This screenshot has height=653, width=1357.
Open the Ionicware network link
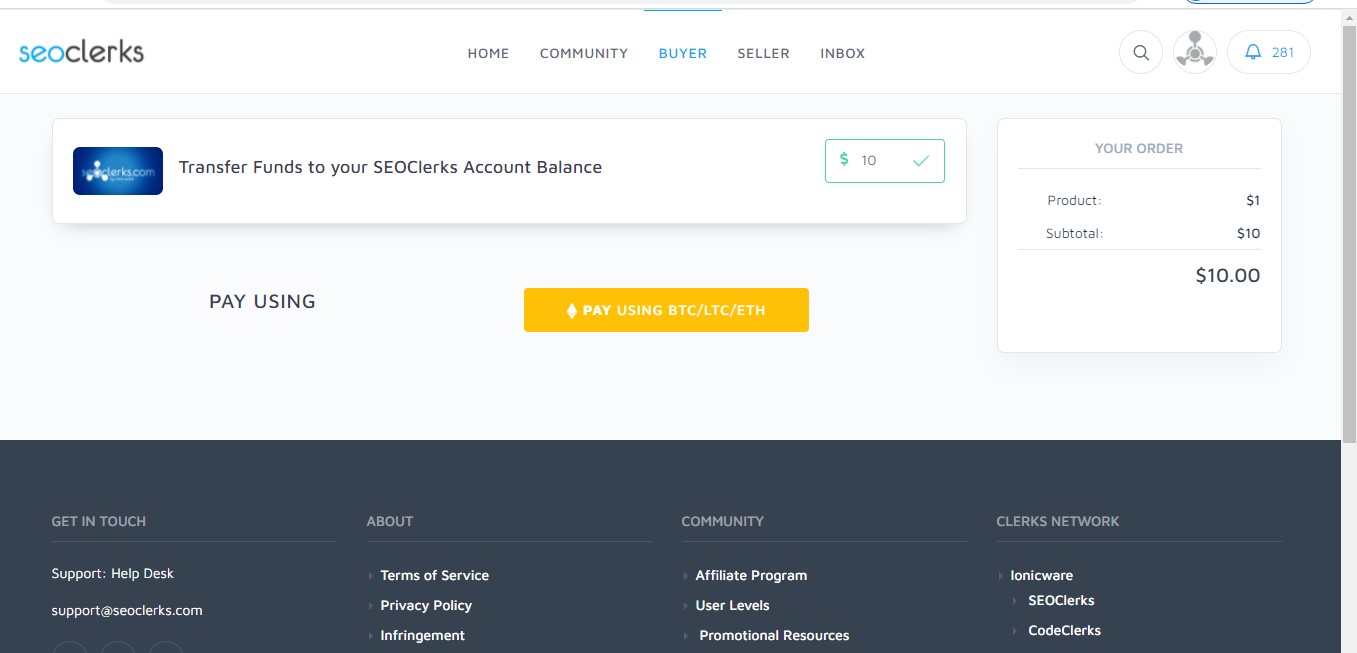[x=1042, y=575]
